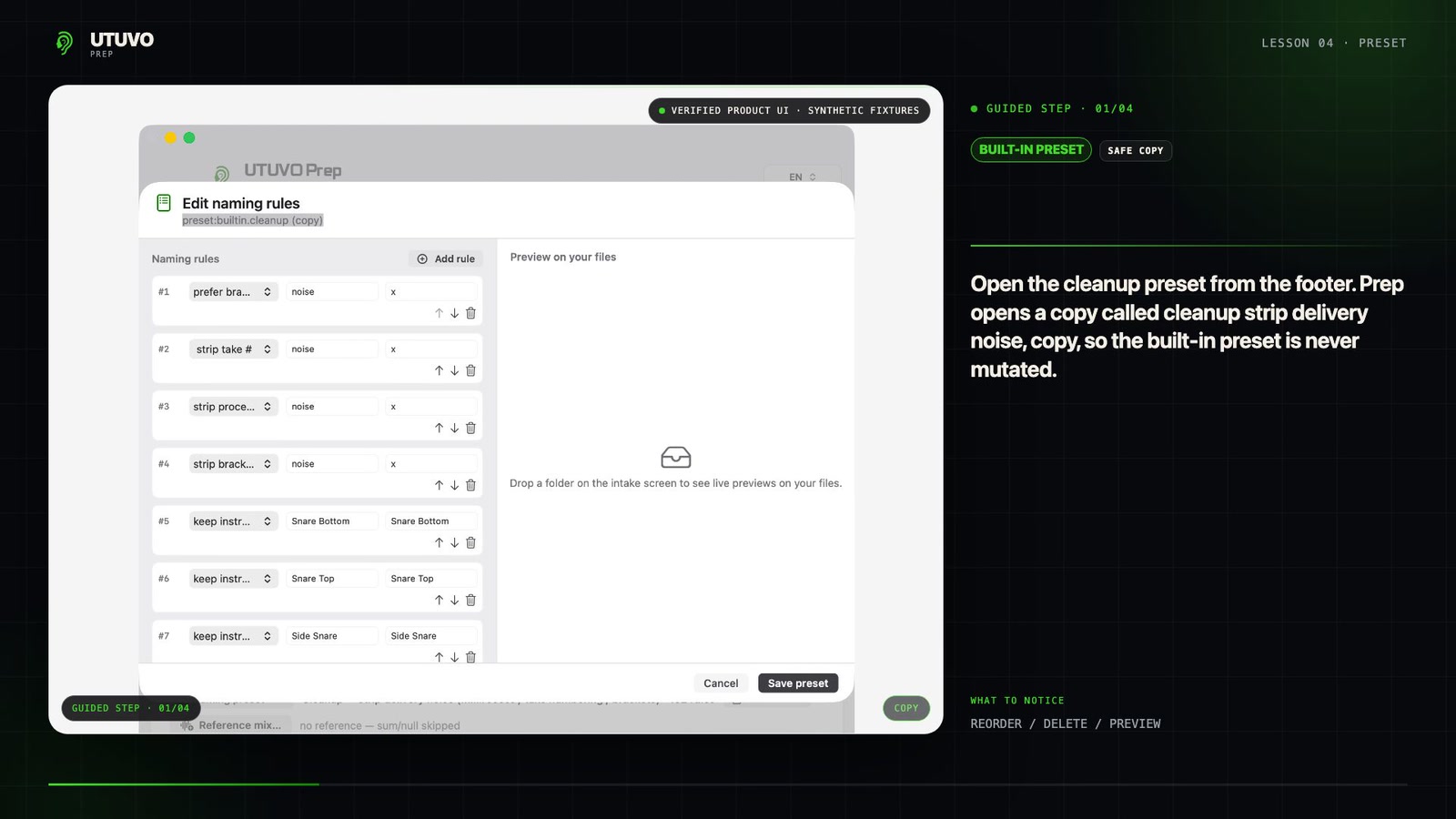The height and width of the screenshot is (819, 1456).
Task: Add a new naming rule
Action: coord(446,259)
